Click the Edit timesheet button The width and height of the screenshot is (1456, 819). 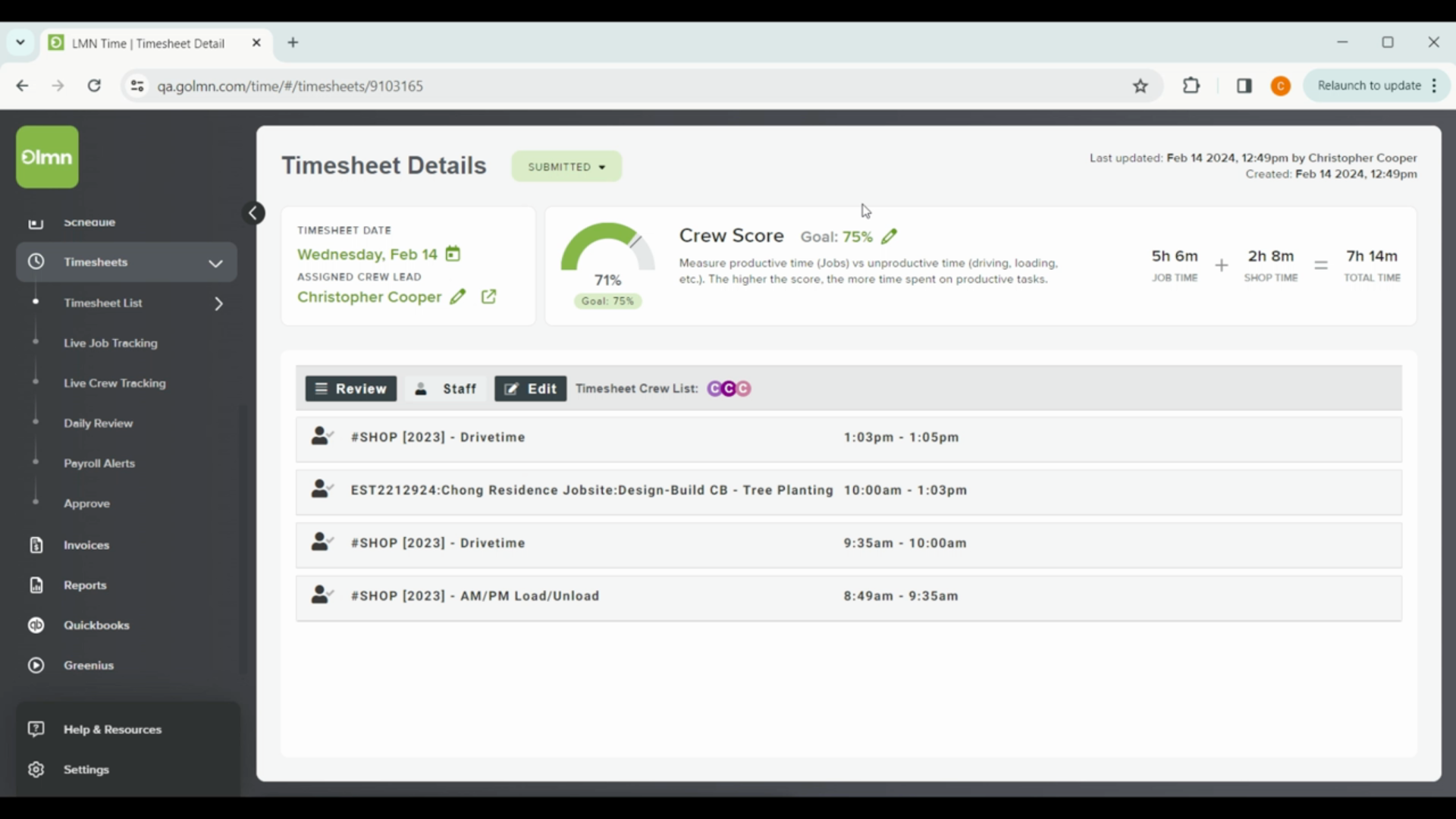[x=530, y=388]
